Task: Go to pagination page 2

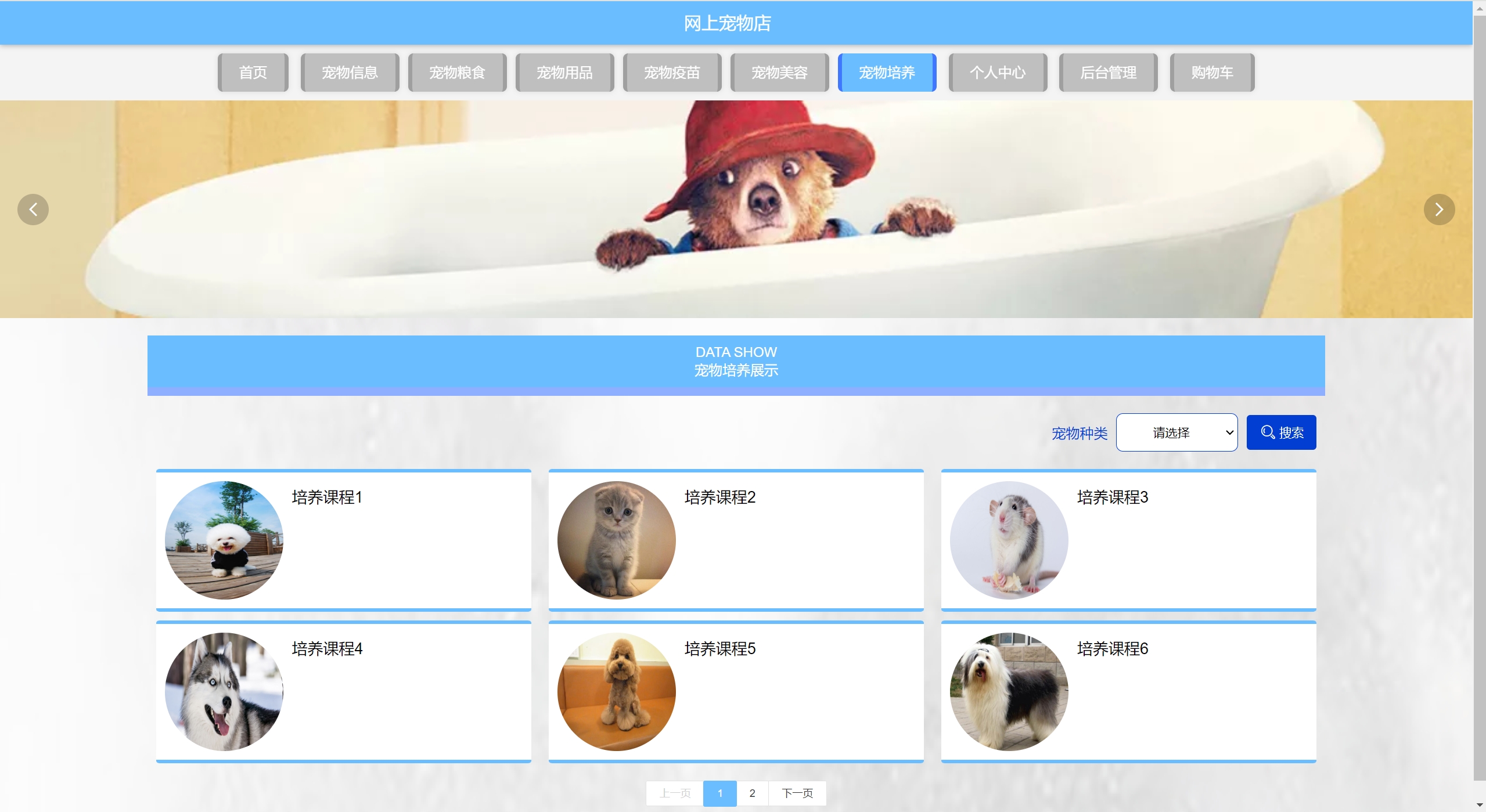Action: tap(752, 793)
